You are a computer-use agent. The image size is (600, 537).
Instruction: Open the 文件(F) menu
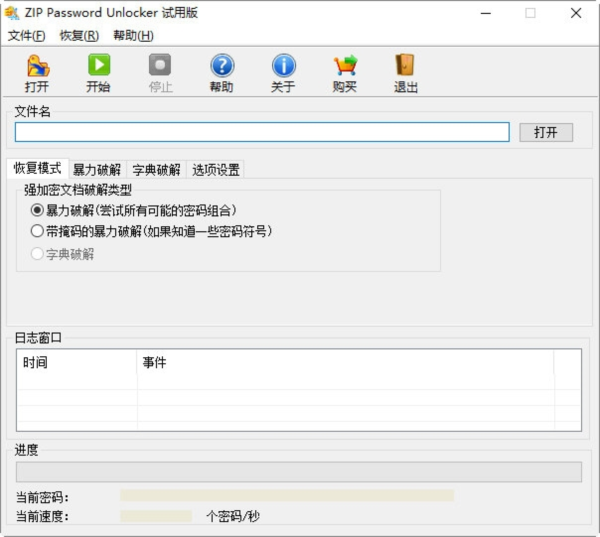pos(27,36)
